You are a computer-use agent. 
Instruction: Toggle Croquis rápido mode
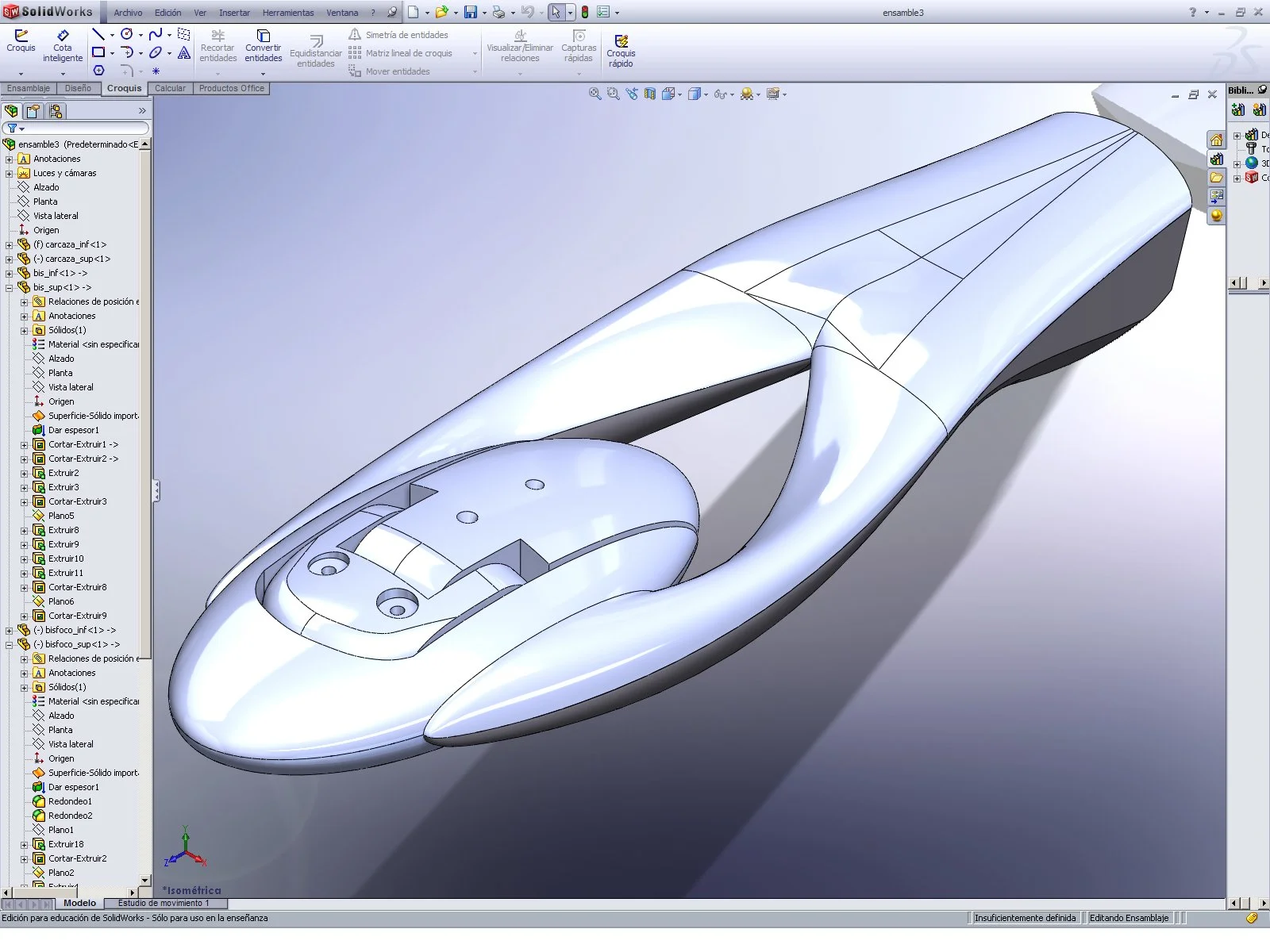pyautogui.click(x=622, y=48)
